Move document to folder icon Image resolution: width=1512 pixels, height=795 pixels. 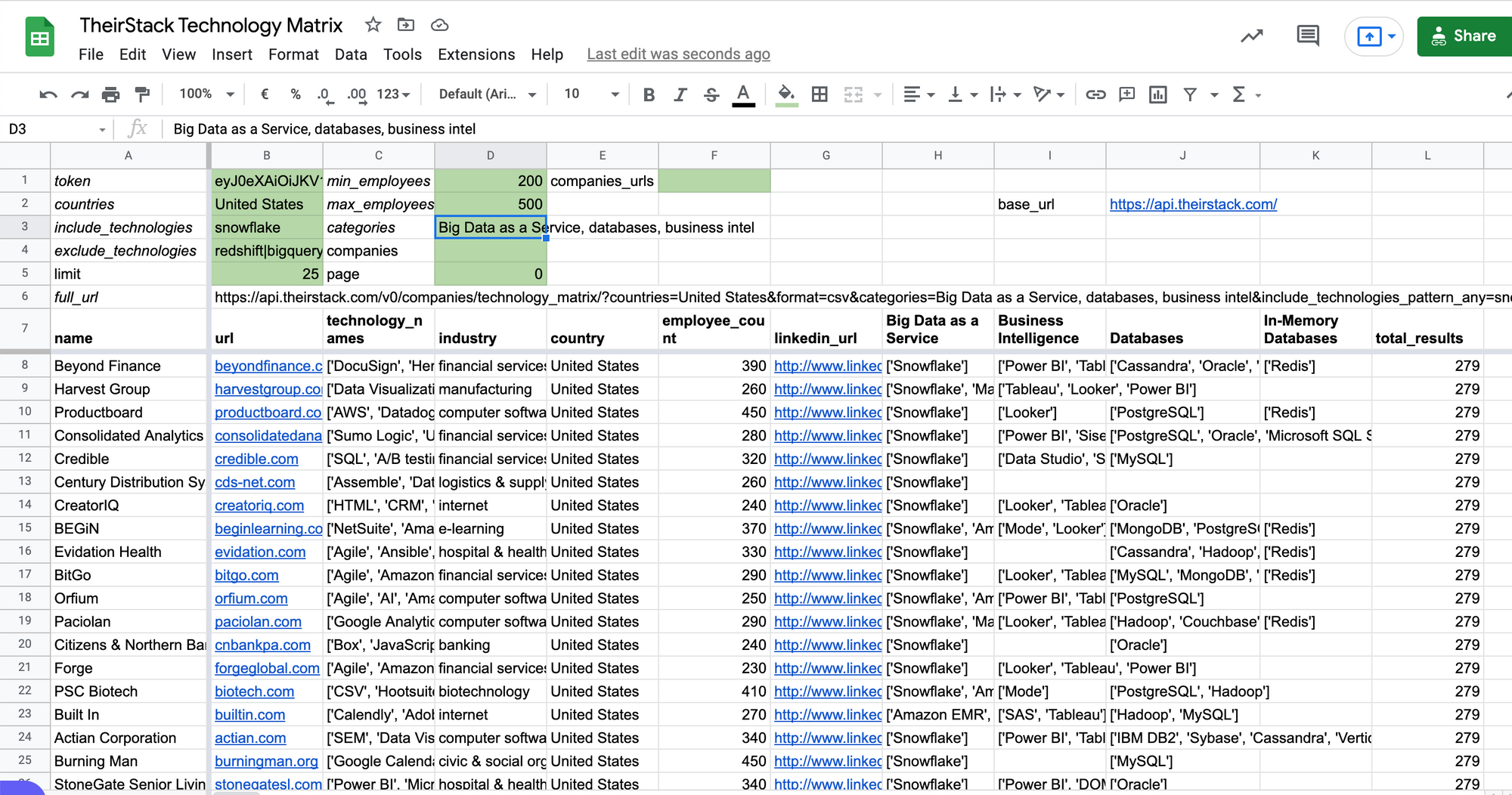[x=406, y=25]
